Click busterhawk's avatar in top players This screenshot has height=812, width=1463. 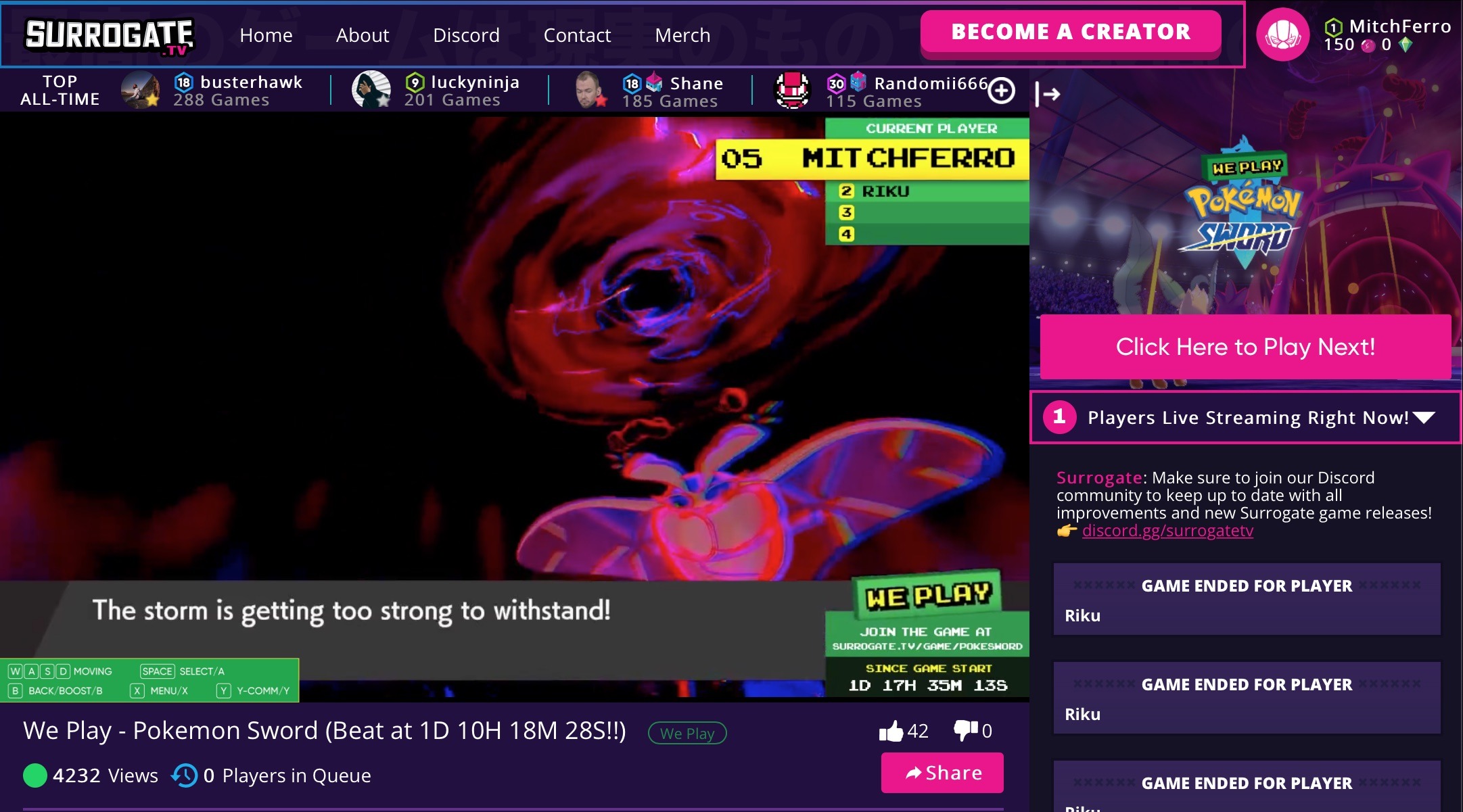tap(140, 90)
